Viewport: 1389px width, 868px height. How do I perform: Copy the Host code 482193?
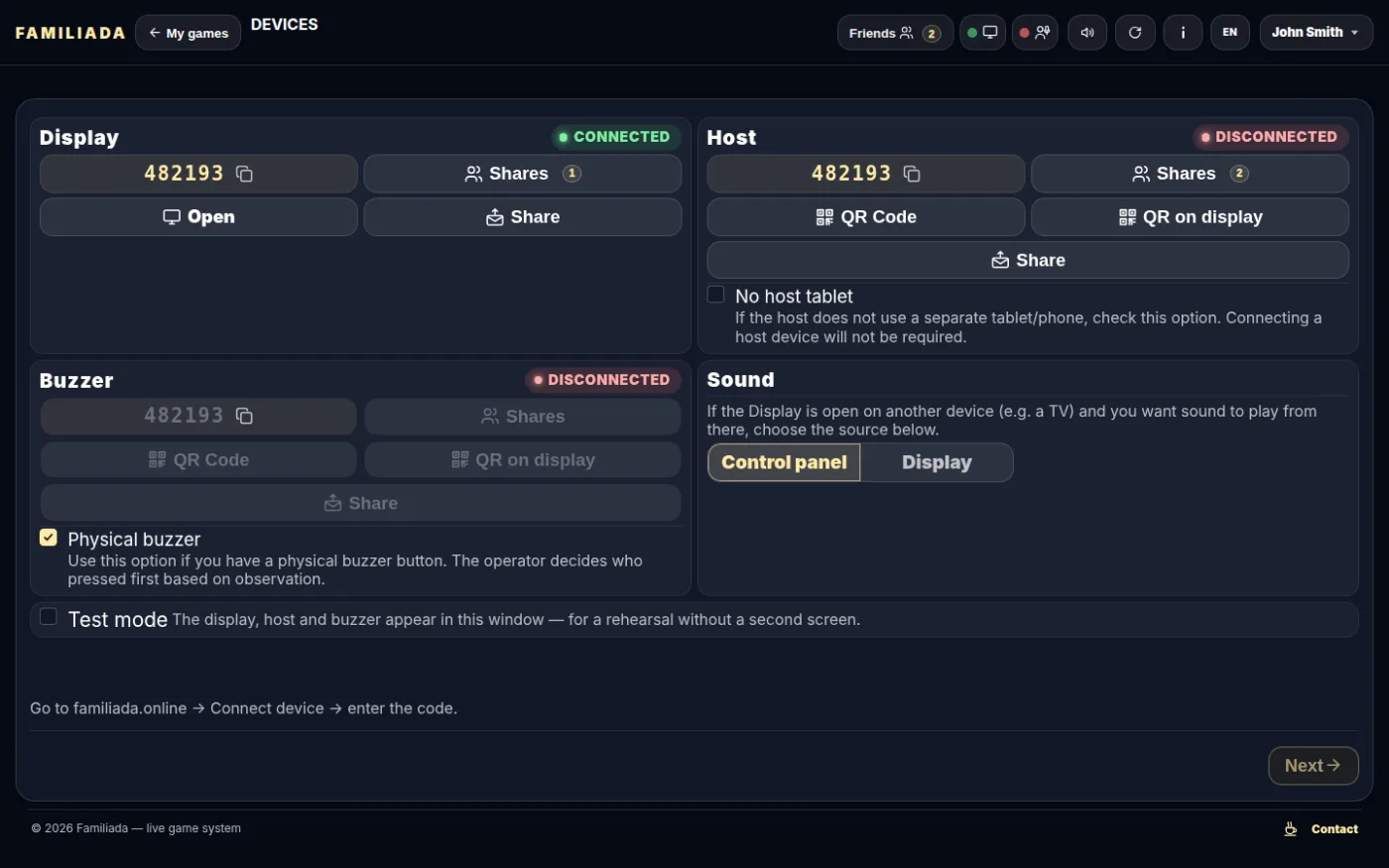click(912, 174)
